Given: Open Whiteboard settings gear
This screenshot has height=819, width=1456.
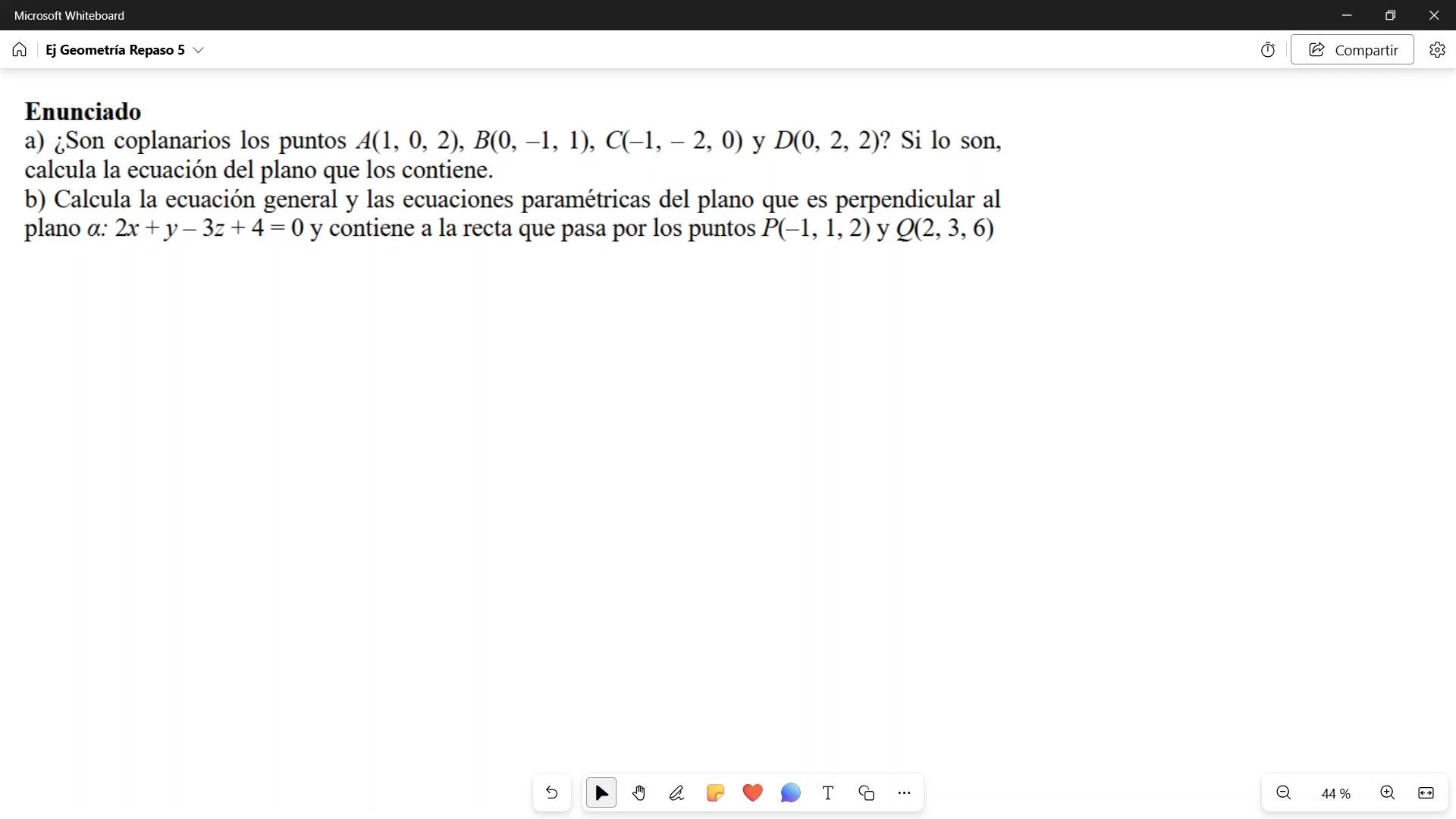Looking at the screenshot, I should click(1437, 50).
